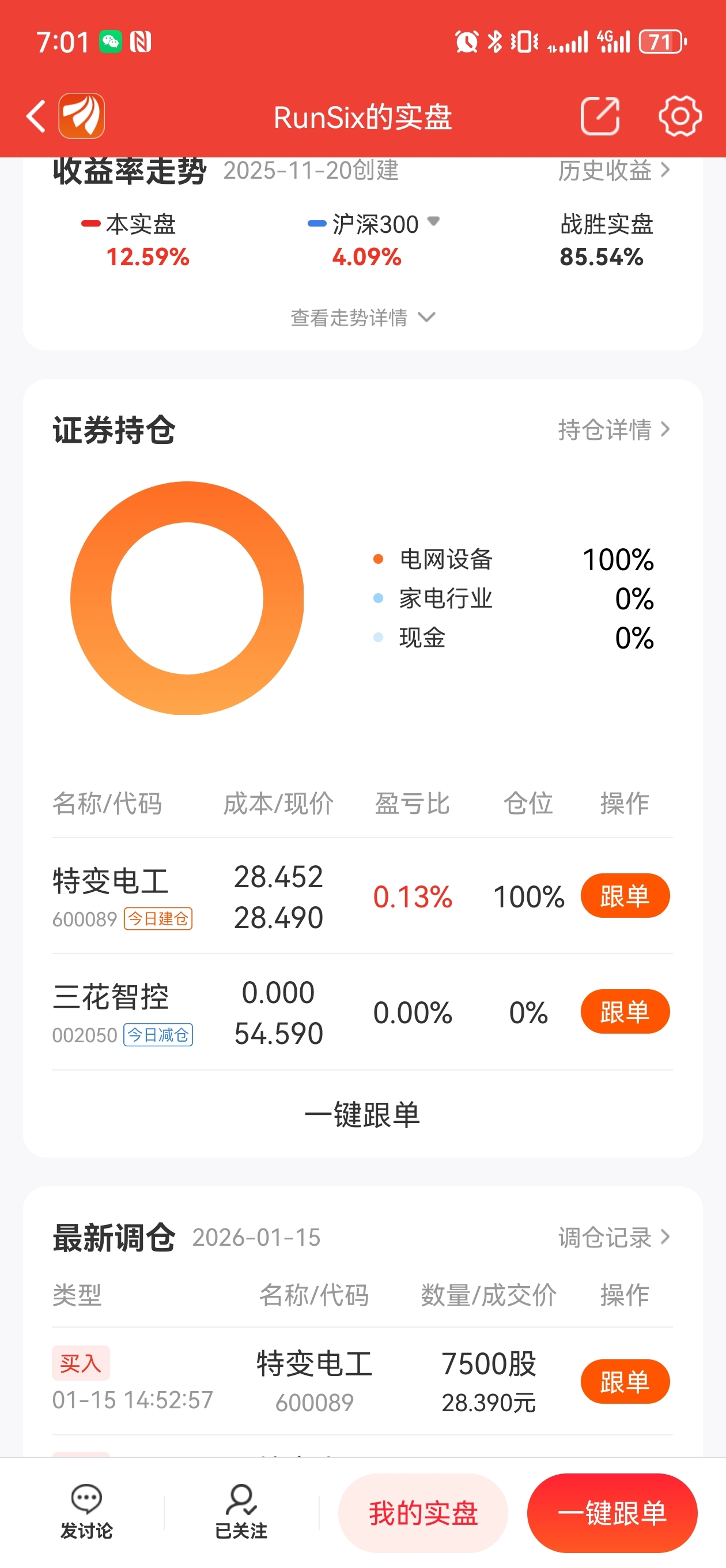Click 跟单 button for 三花智控 holding

tap(625, 1012)
